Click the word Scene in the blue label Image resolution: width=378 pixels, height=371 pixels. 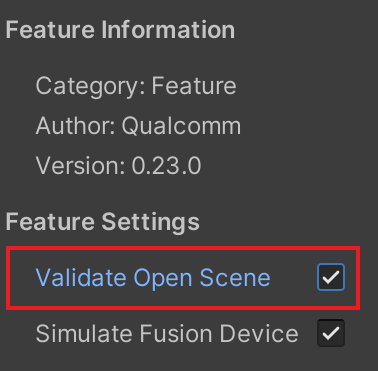pos(235,277)
